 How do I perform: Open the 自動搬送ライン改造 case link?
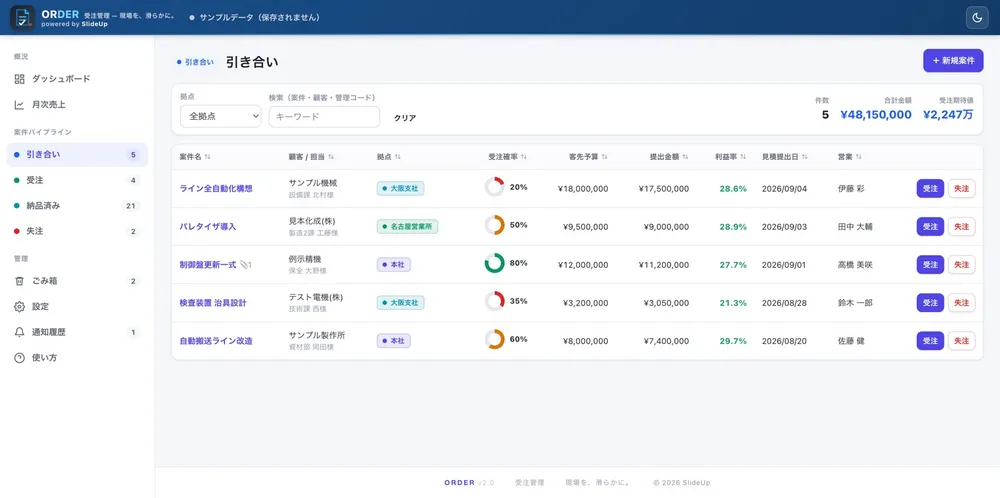click(216, 341)
